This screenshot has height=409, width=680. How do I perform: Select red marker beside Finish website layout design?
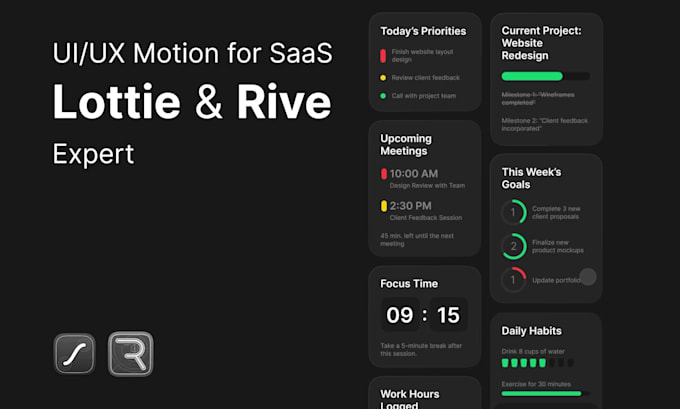pos(383,56)
